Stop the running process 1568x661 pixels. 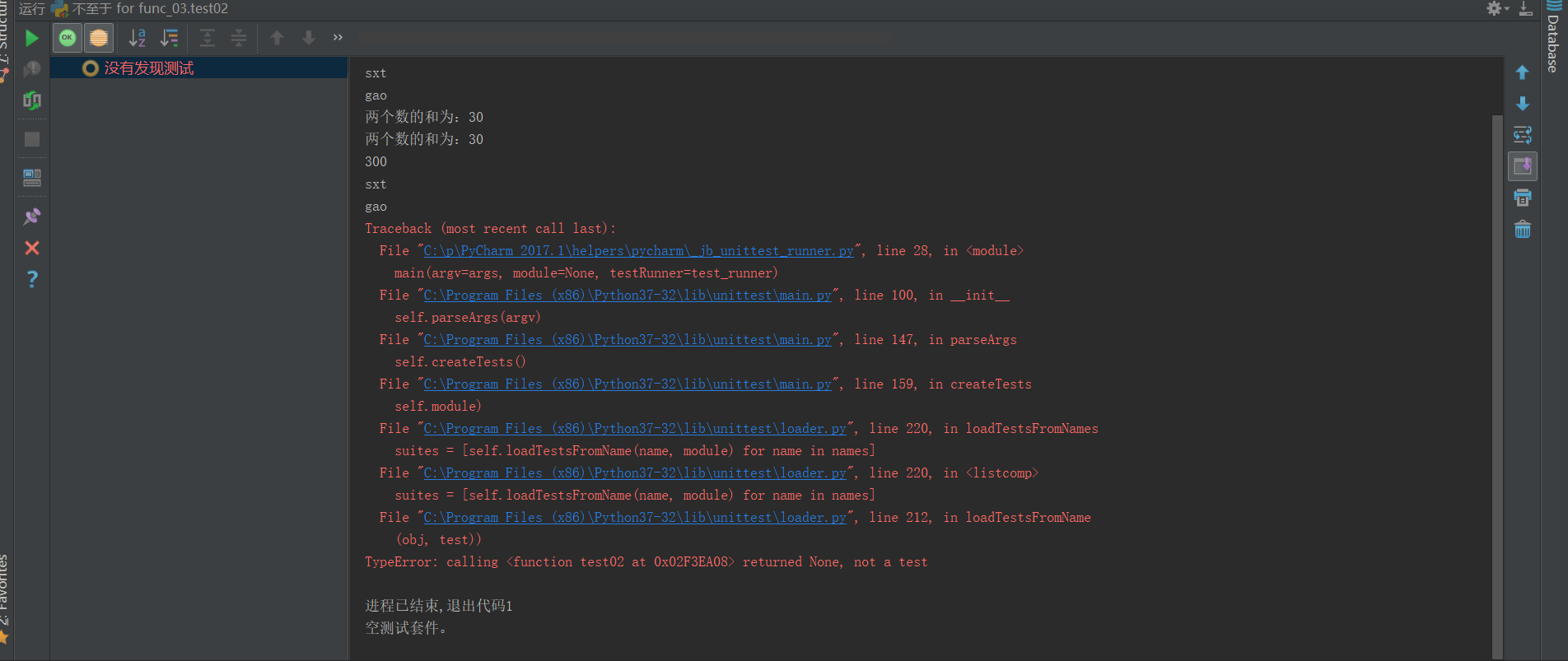(x=31, y=139)
